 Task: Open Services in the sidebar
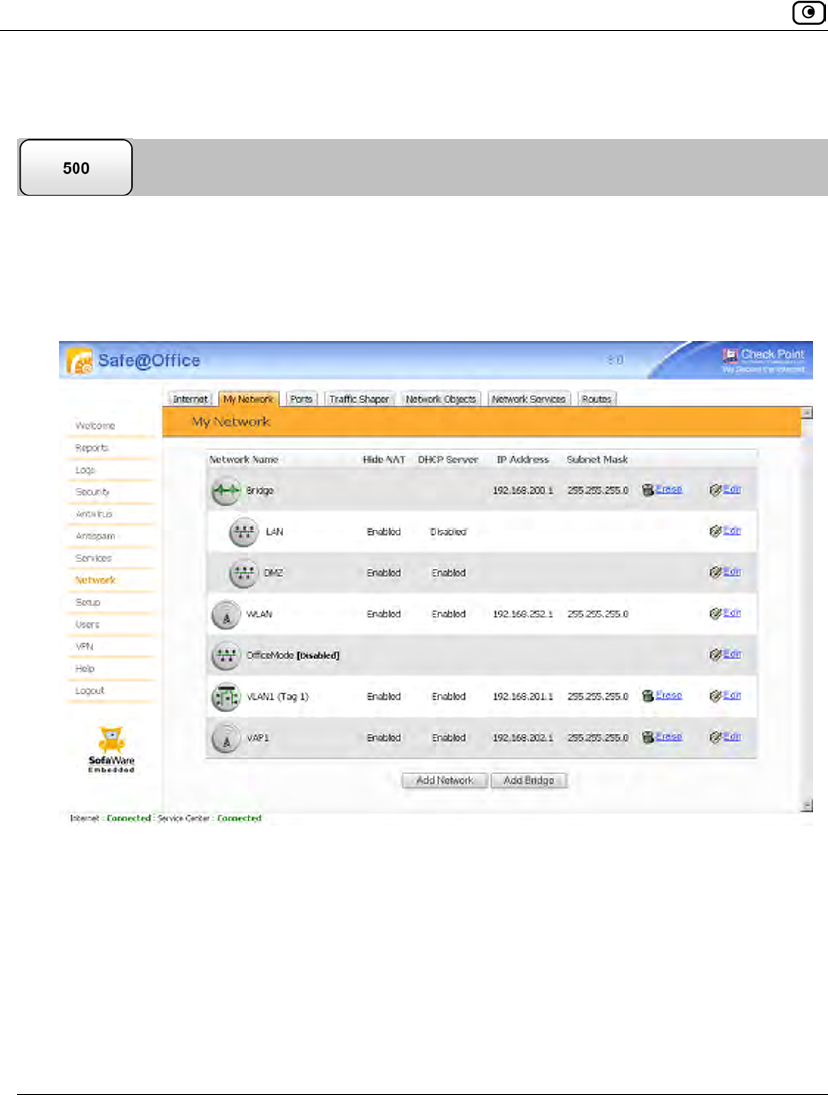[94, 559]
